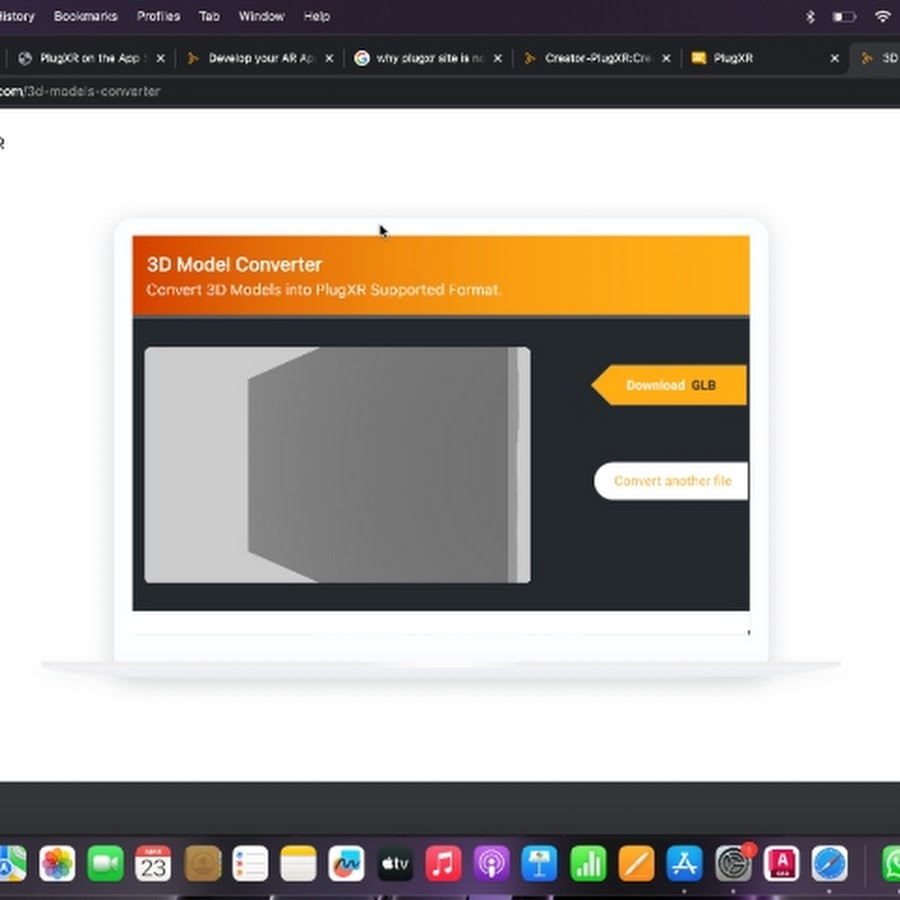Launch Podcasts from the Dock
This screenshot has height=900, width=900.
491,863
